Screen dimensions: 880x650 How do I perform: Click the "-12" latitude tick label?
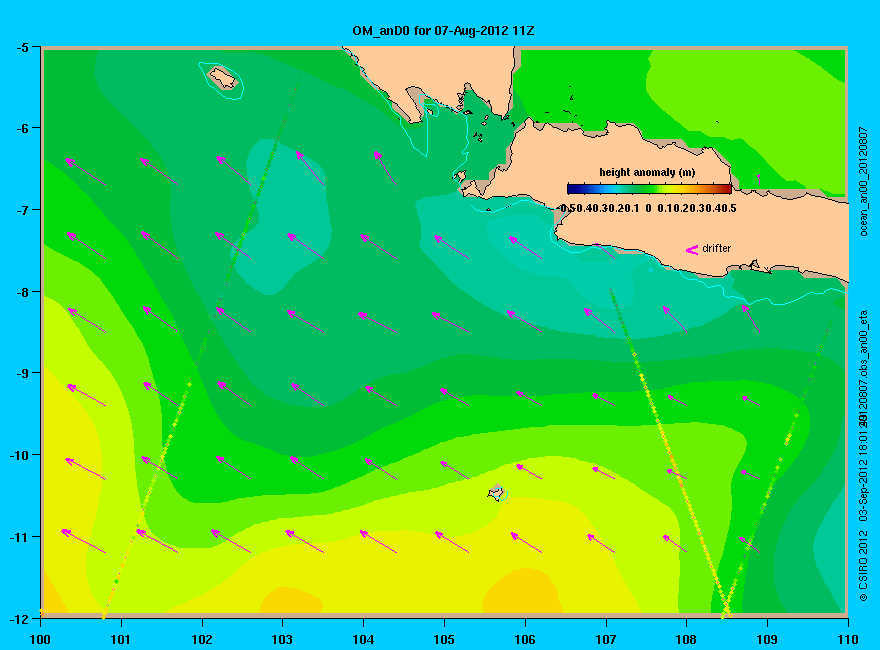19,619
